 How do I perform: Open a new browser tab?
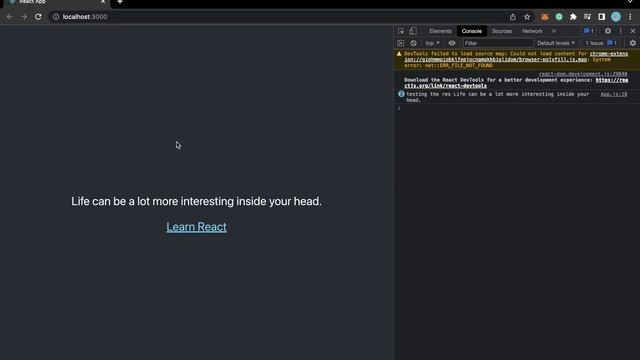pos(120,2)
